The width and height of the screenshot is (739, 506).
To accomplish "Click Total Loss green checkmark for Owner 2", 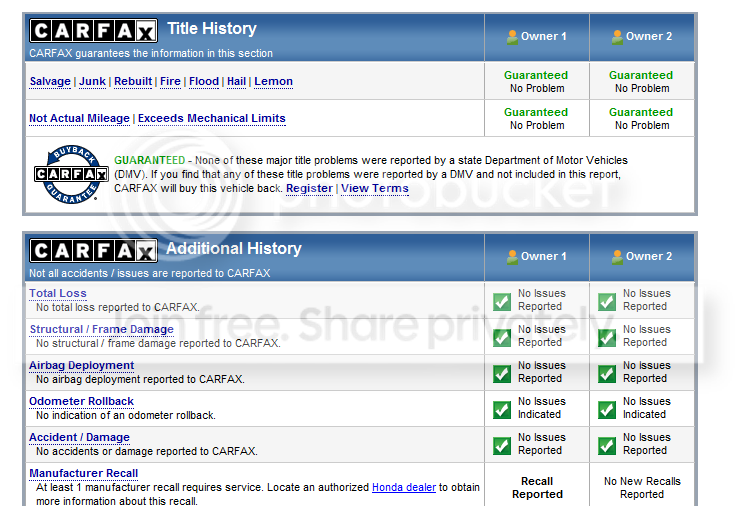I will (607, 302).
